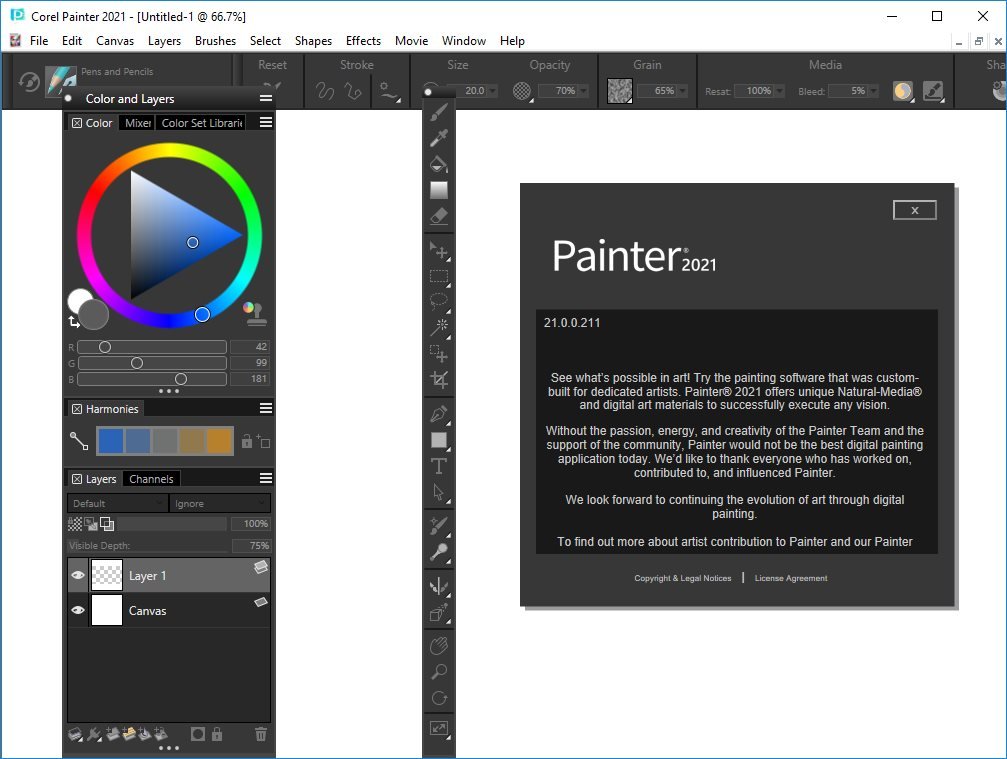The image size is (1007, 759).
Task: Choose the Freehand Strokes icon
Action: tap(325, 91)
